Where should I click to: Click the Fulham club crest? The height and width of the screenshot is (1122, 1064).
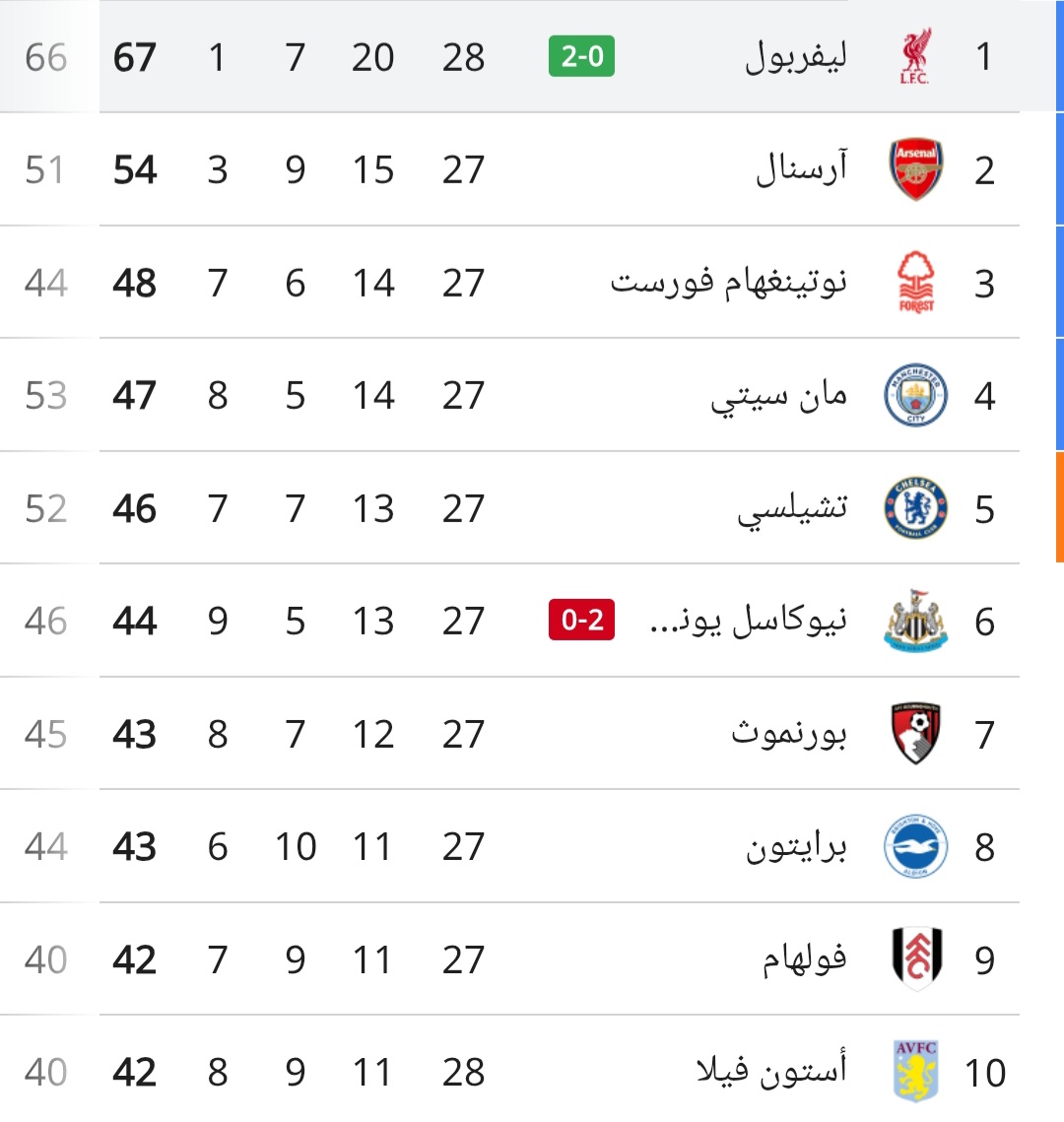click(x=916, y=958)
